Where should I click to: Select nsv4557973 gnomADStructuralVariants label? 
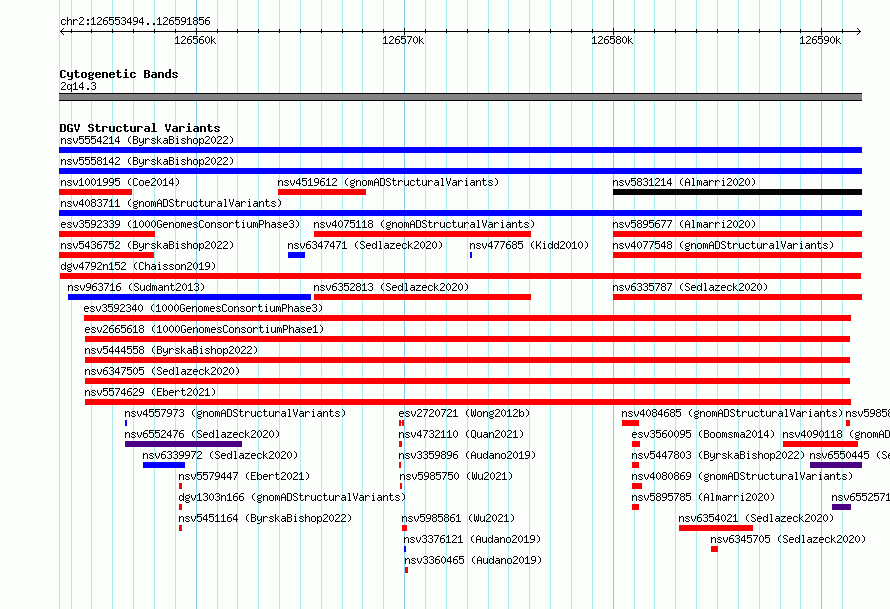point(235,413)
